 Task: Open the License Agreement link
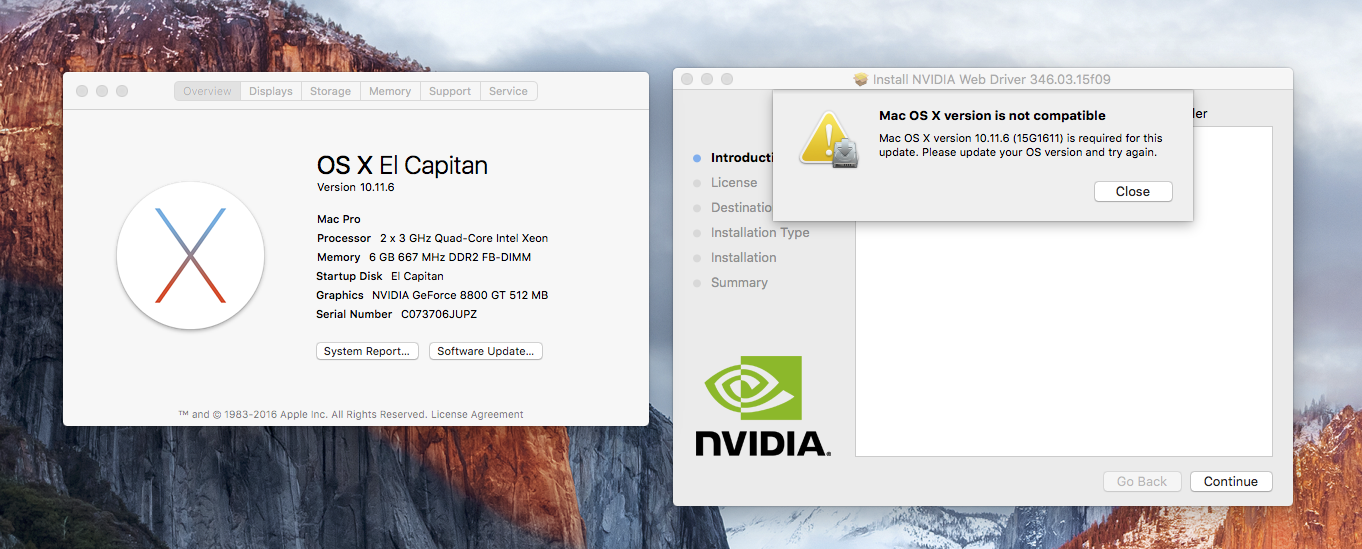(477, 414)
